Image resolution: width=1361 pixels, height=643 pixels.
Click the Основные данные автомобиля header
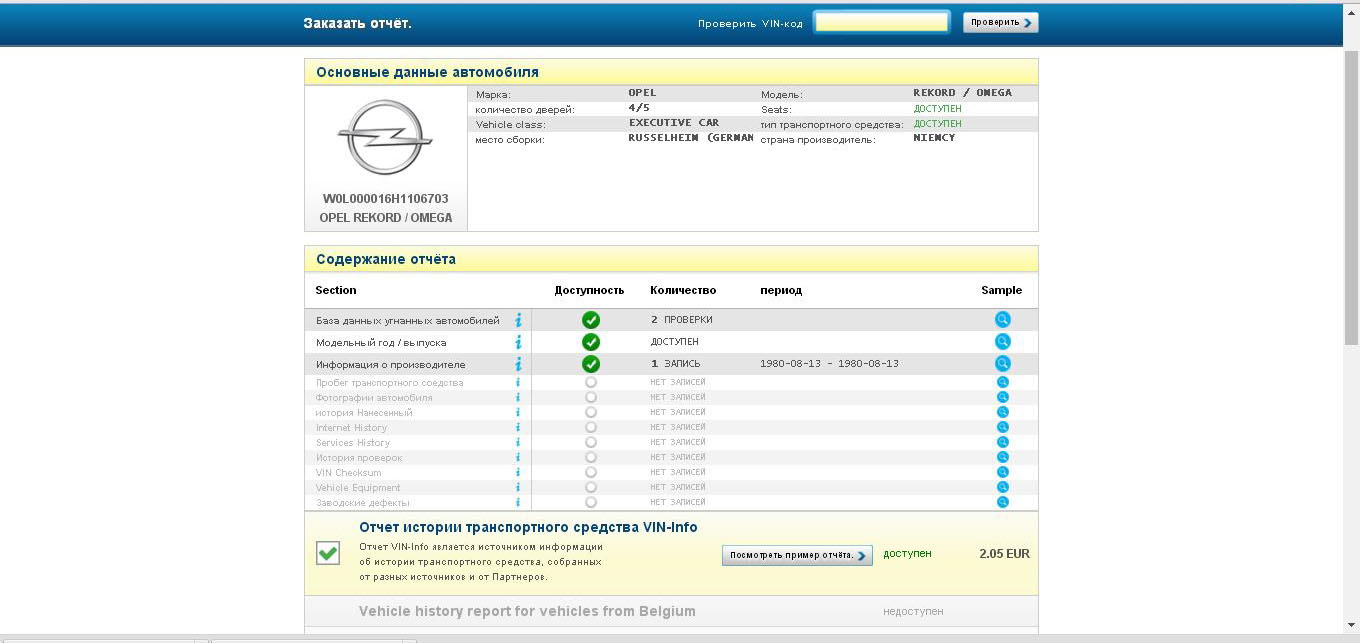[427, 72]
